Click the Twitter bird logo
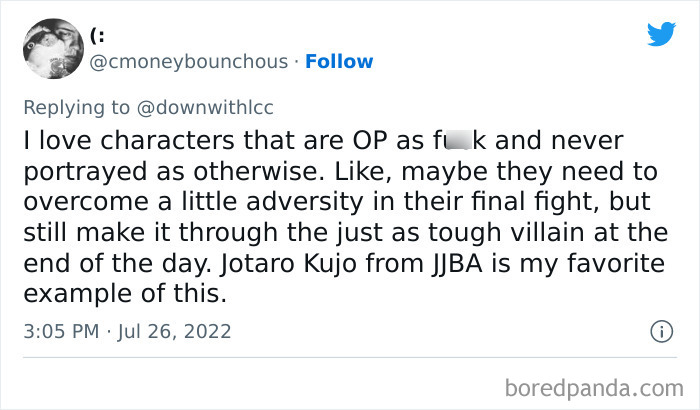 click(661, 33)
